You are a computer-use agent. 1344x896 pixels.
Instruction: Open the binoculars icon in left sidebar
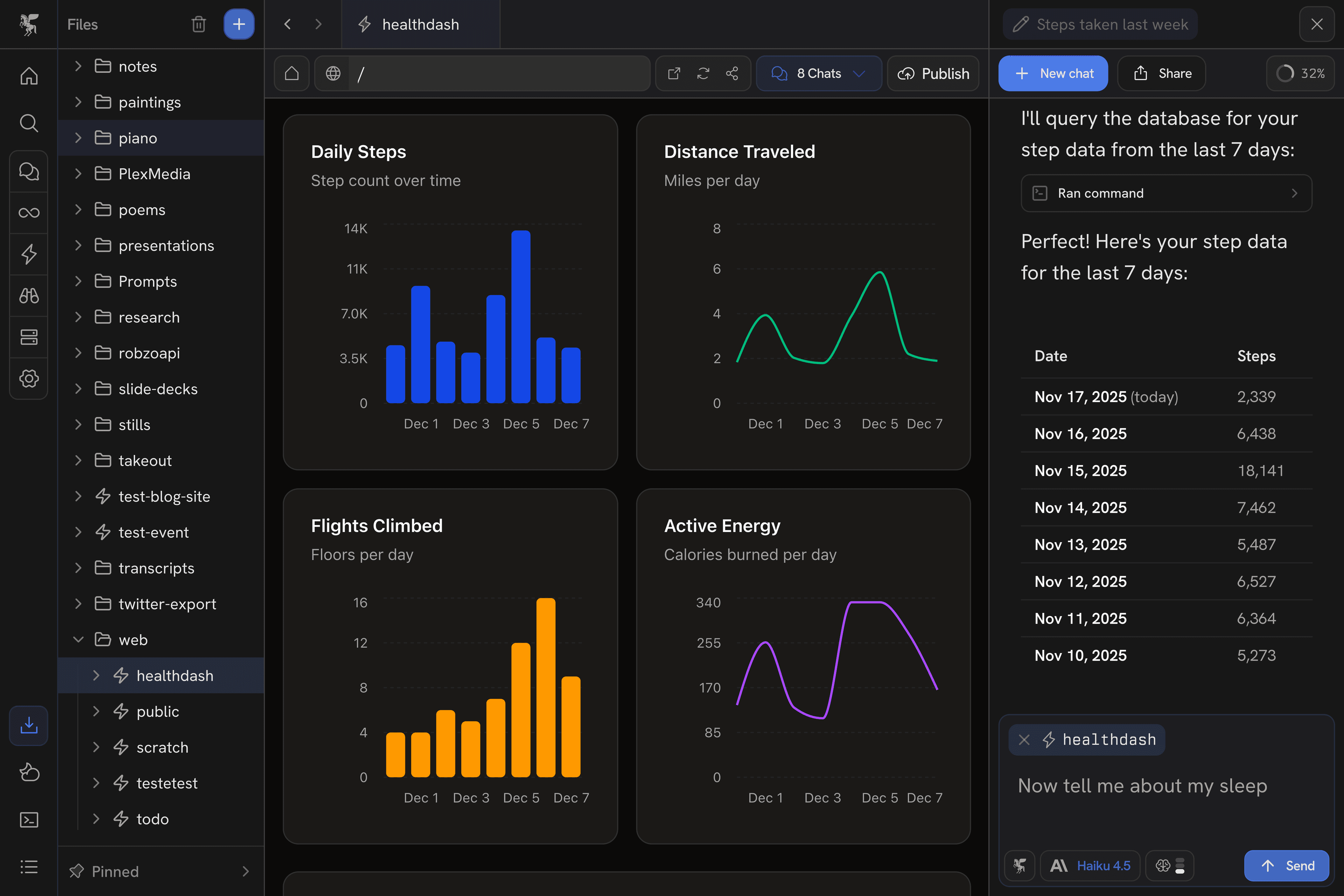29,295
